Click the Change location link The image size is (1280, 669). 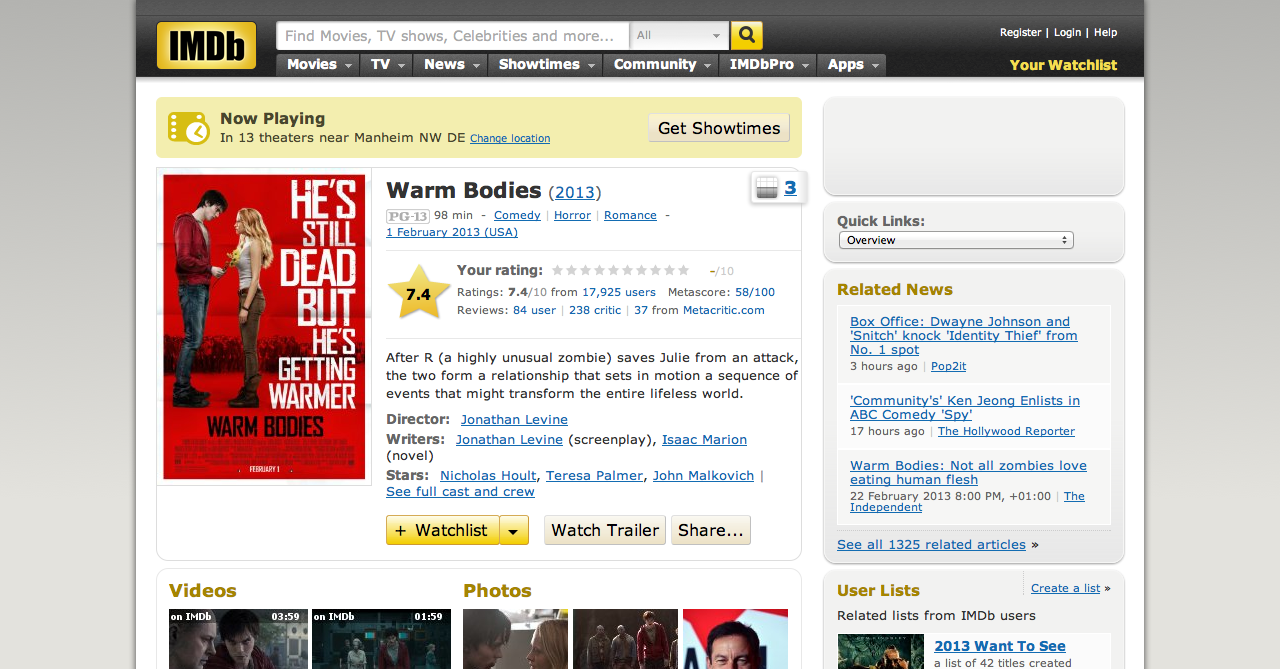(x=510, y=139)
